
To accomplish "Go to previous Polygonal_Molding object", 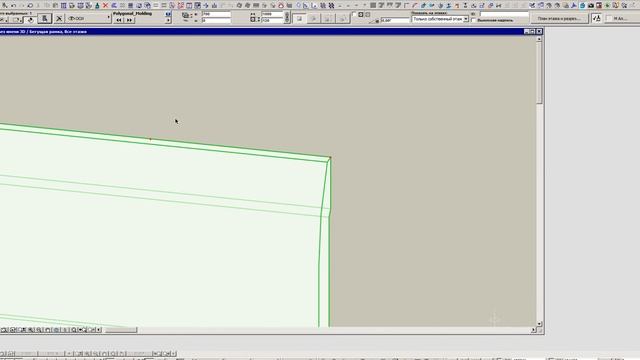I will pyautogui.click(x=119, y=20).
